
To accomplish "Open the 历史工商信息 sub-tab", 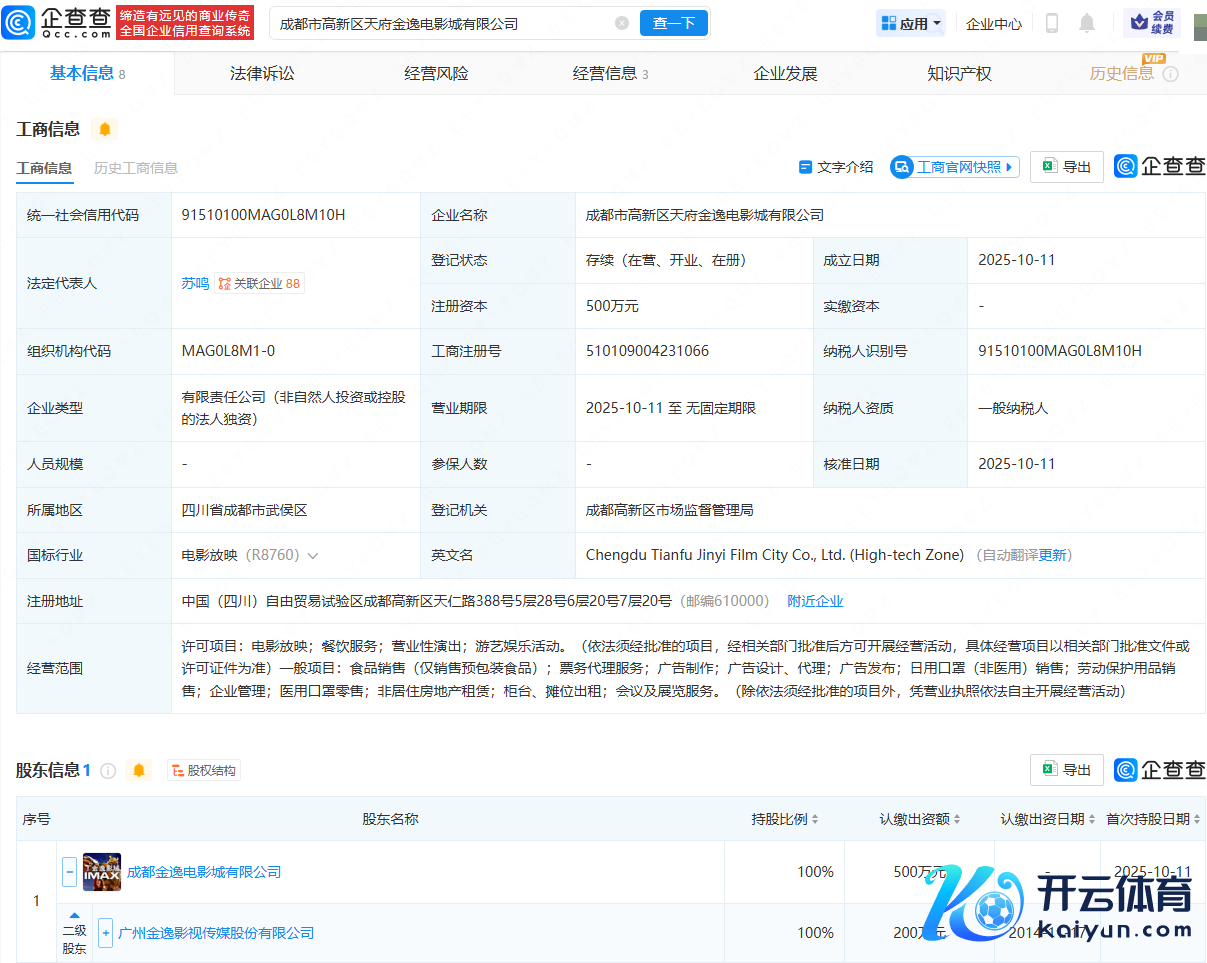I will (x=136, y=168).
